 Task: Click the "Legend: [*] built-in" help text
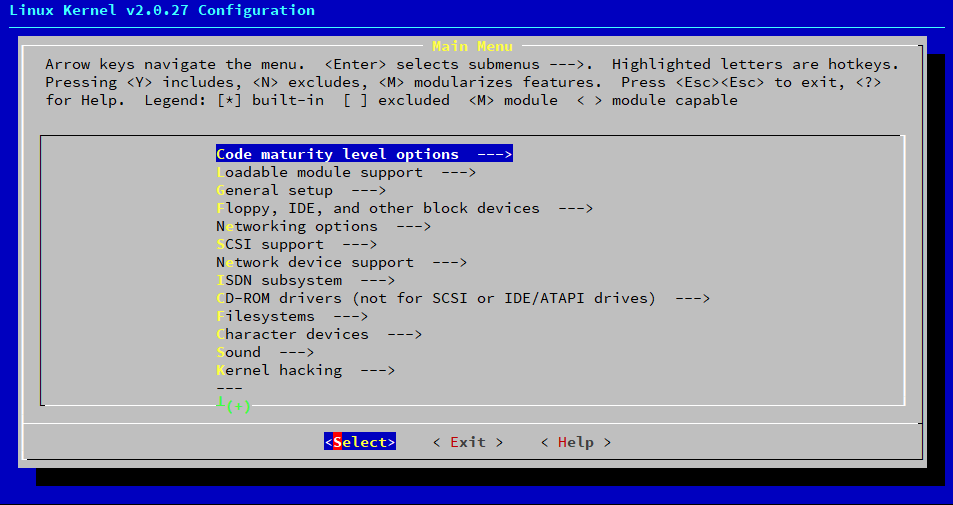(234, 100)
